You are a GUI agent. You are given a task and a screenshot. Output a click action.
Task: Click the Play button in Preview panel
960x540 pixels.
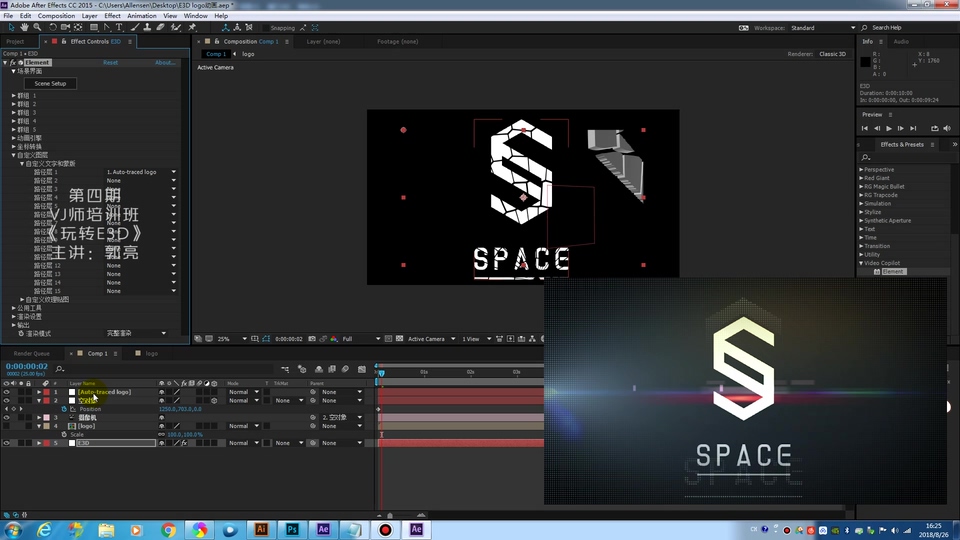(x=889, y=128)
